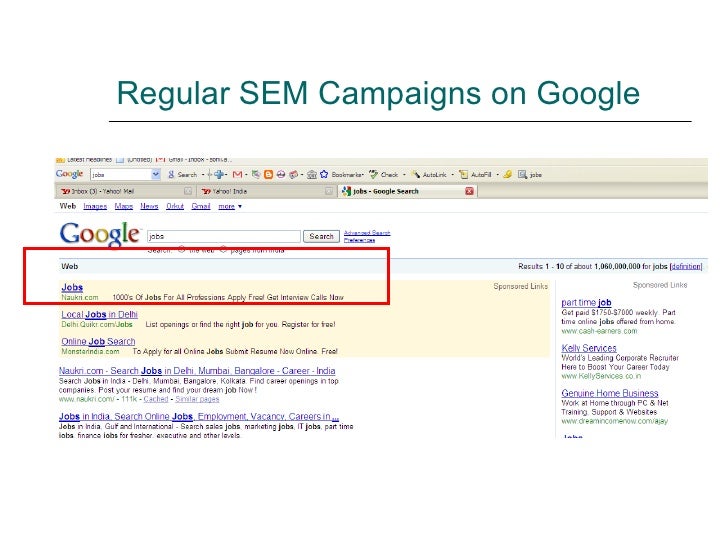Open the AutoLink dropdown arrow

click(452, 175)
